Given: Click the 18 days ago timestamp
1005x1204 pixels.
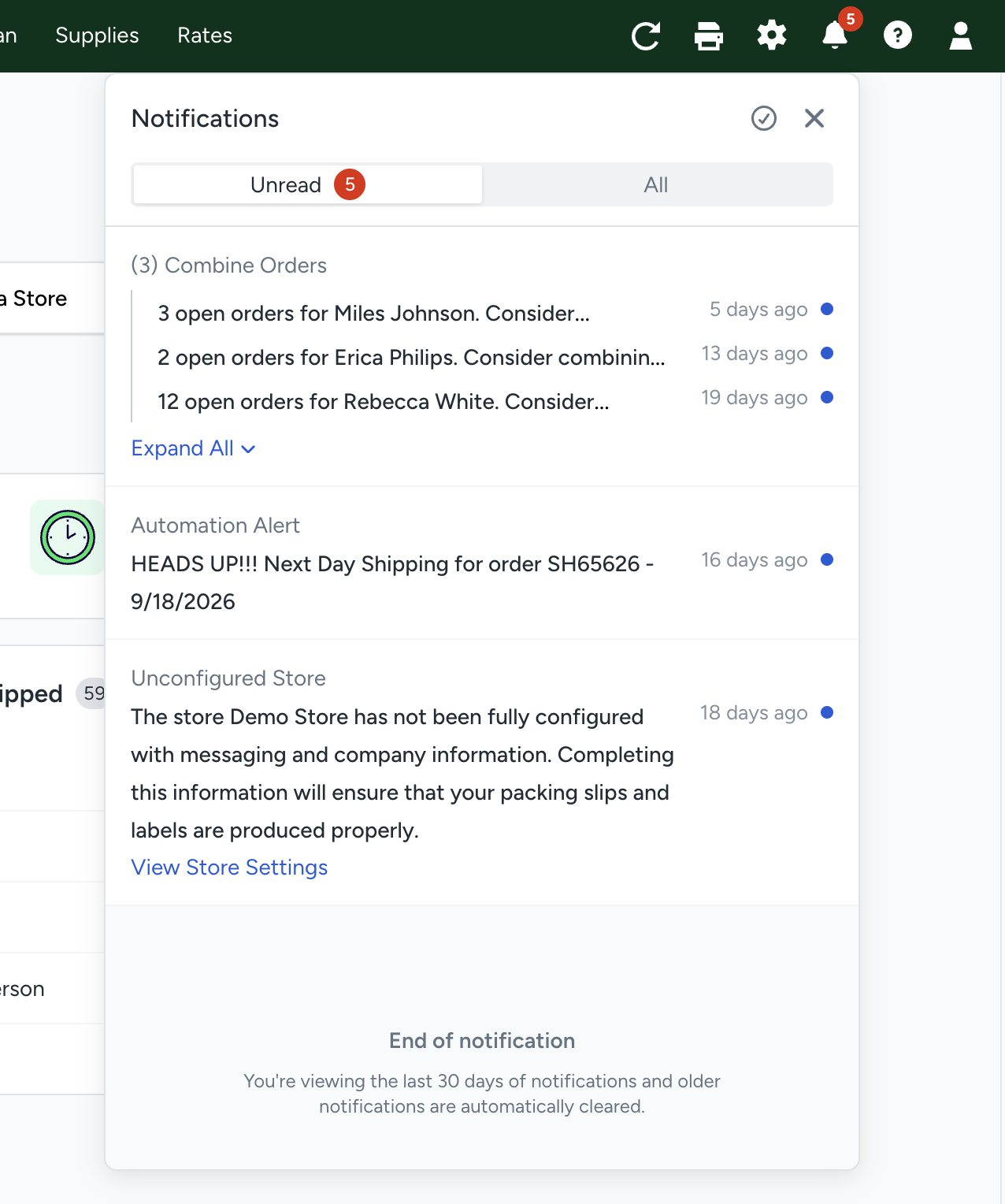Looking at the screenshot, I should pyautogui.click(x=754, y=713).
